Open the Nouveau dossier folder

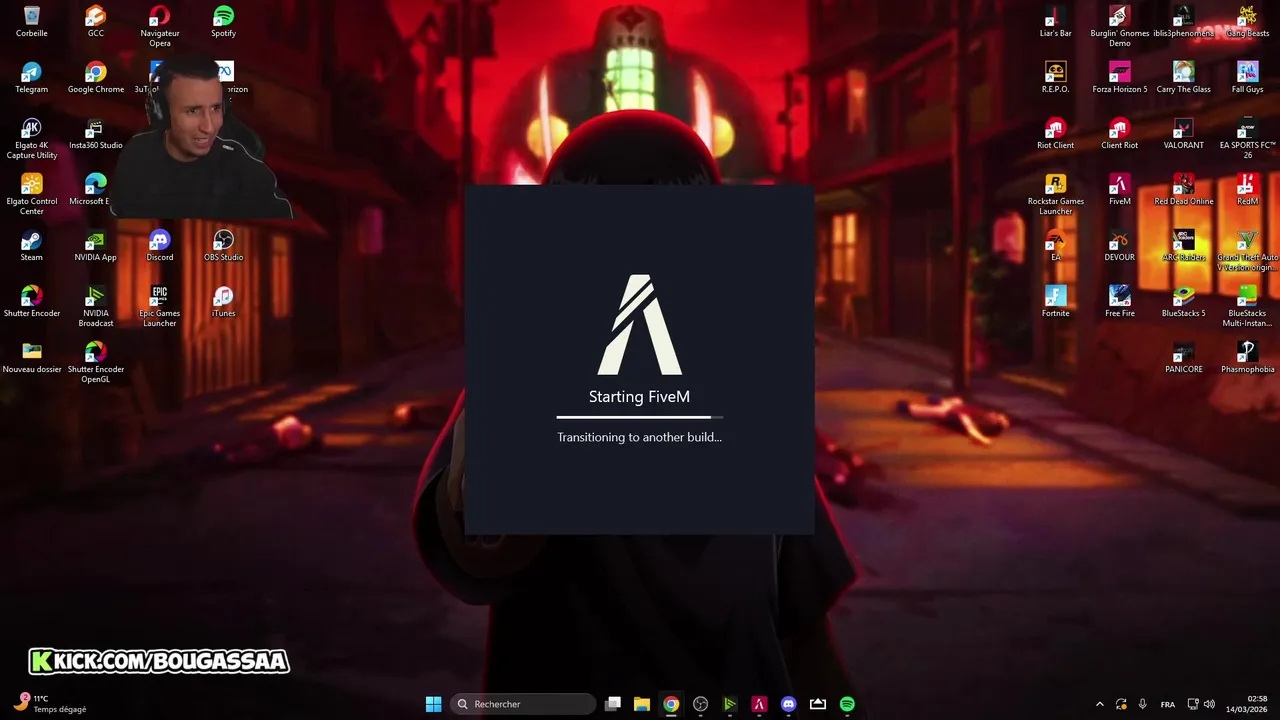(32, 358)
